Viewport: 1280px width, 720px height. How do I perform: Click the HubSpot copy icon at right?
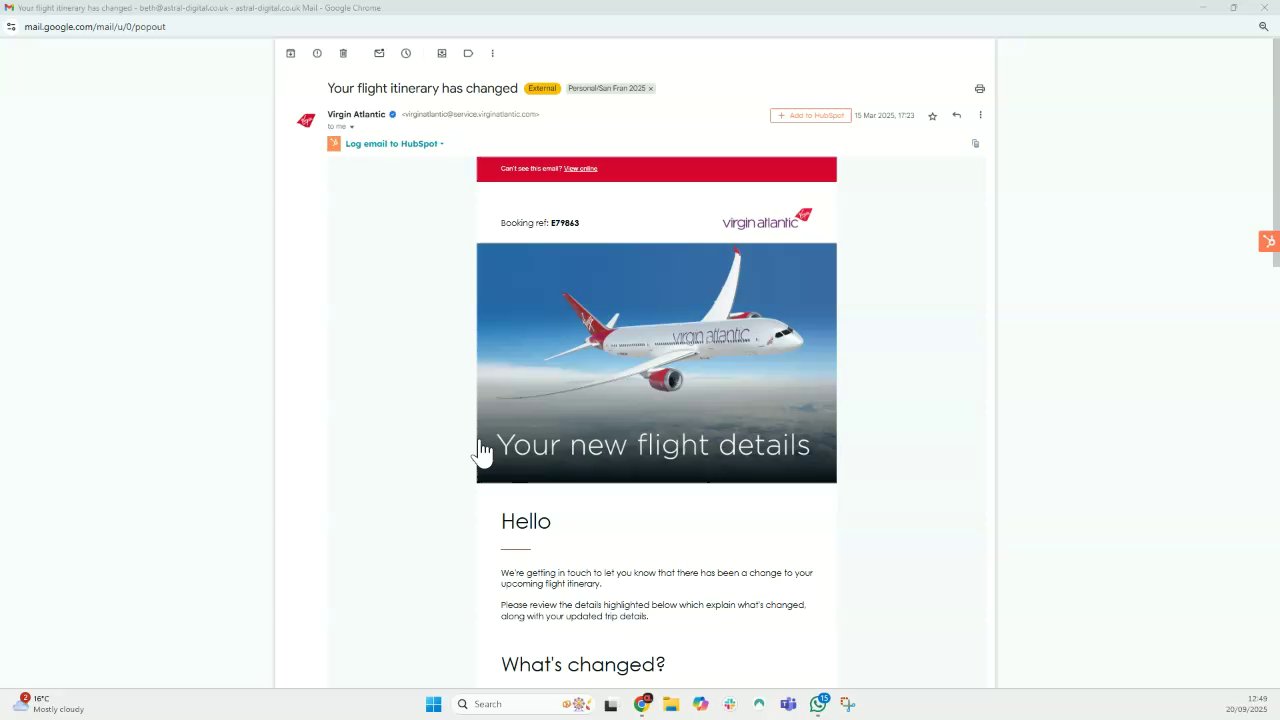(976, 144)
